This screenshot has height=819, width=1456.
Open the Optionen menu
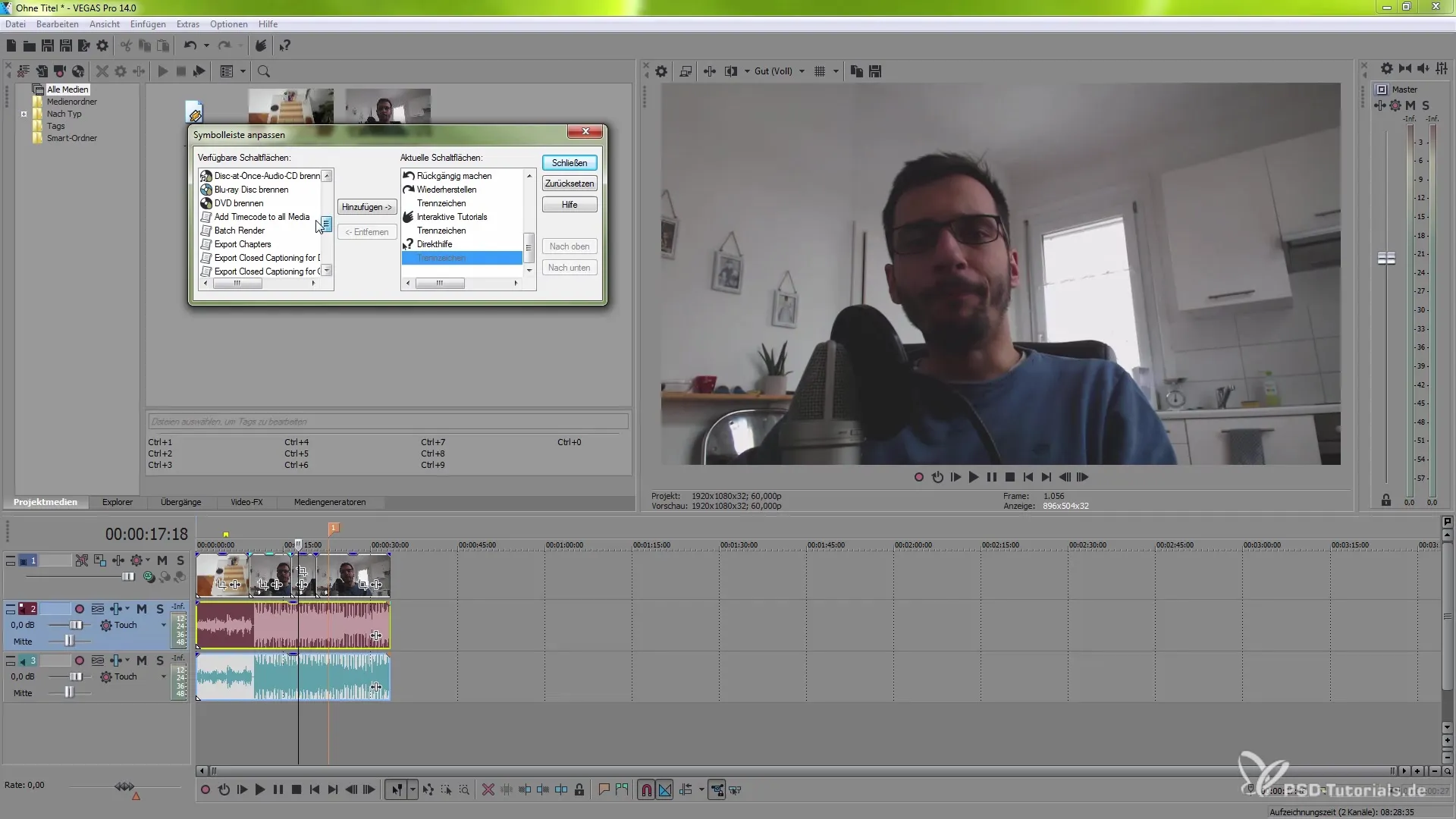point(229,24)
